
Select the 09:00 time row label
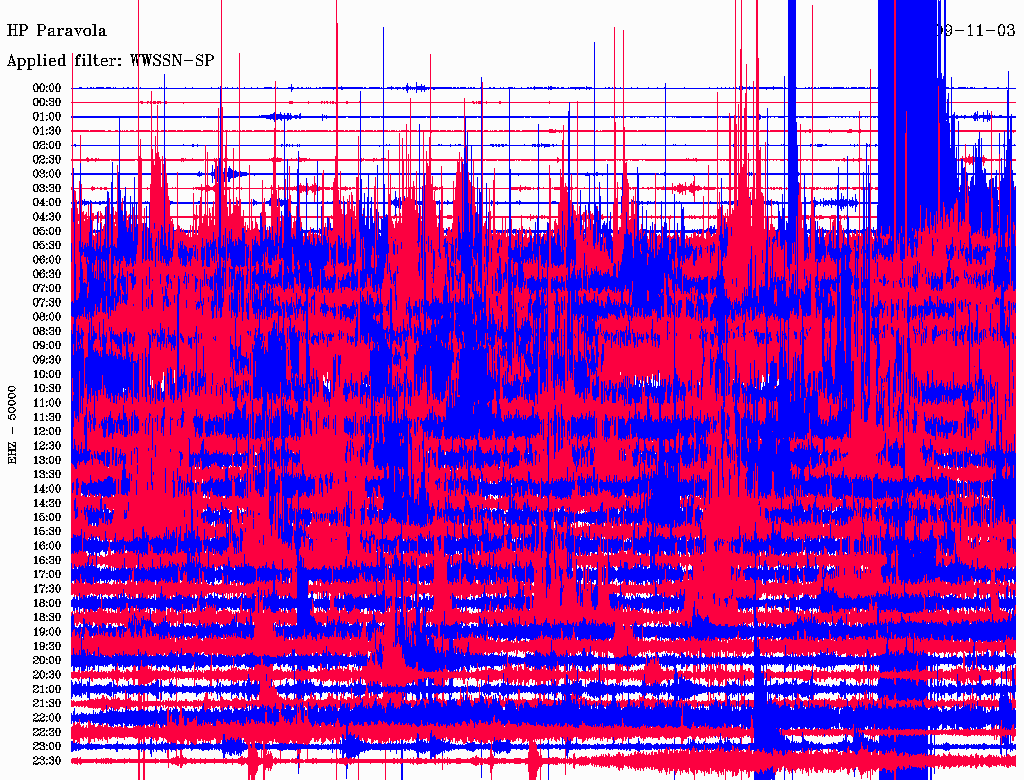click(x=47, y=346)
